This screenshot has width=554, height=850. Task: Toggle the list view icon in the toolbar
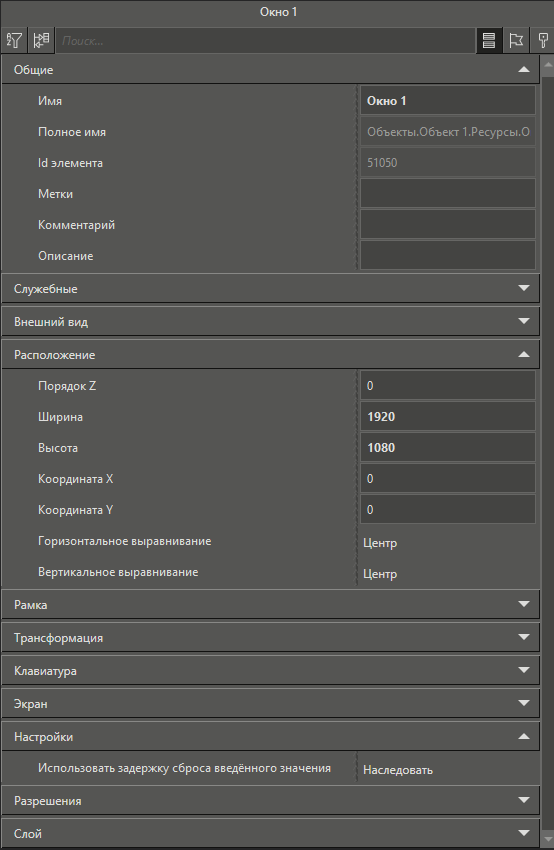coord(489,41)
